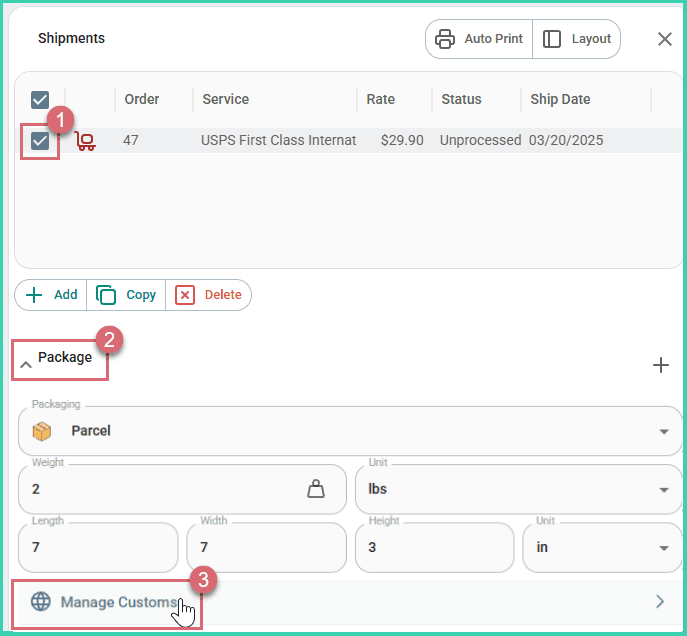The image size is (687, 636).
Task: Click the Copy shipment icon
Action: tap(106, 295)
